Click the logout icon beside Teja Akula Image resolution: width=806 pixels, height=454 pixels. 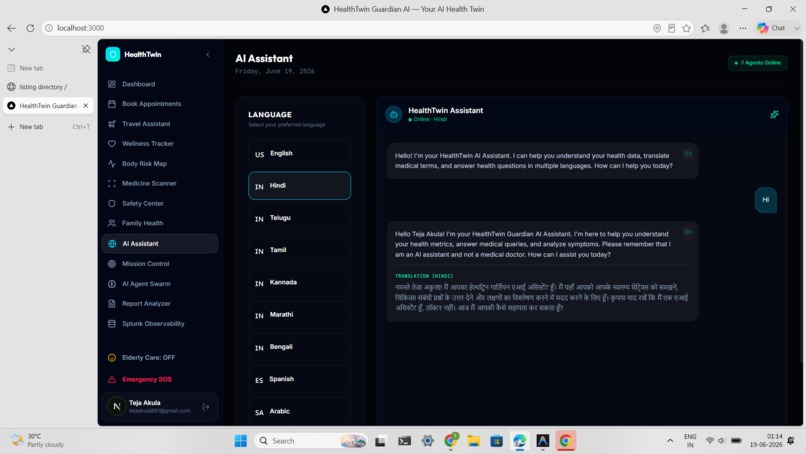(x=206, y=407)
